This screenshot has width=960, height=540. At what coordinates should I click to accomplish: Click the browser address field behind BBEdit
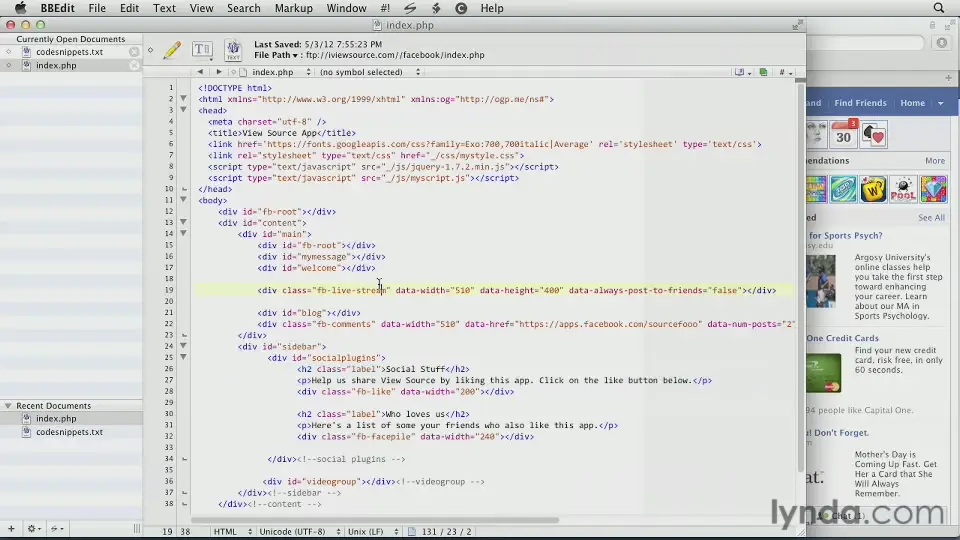(x=864, y=42)
